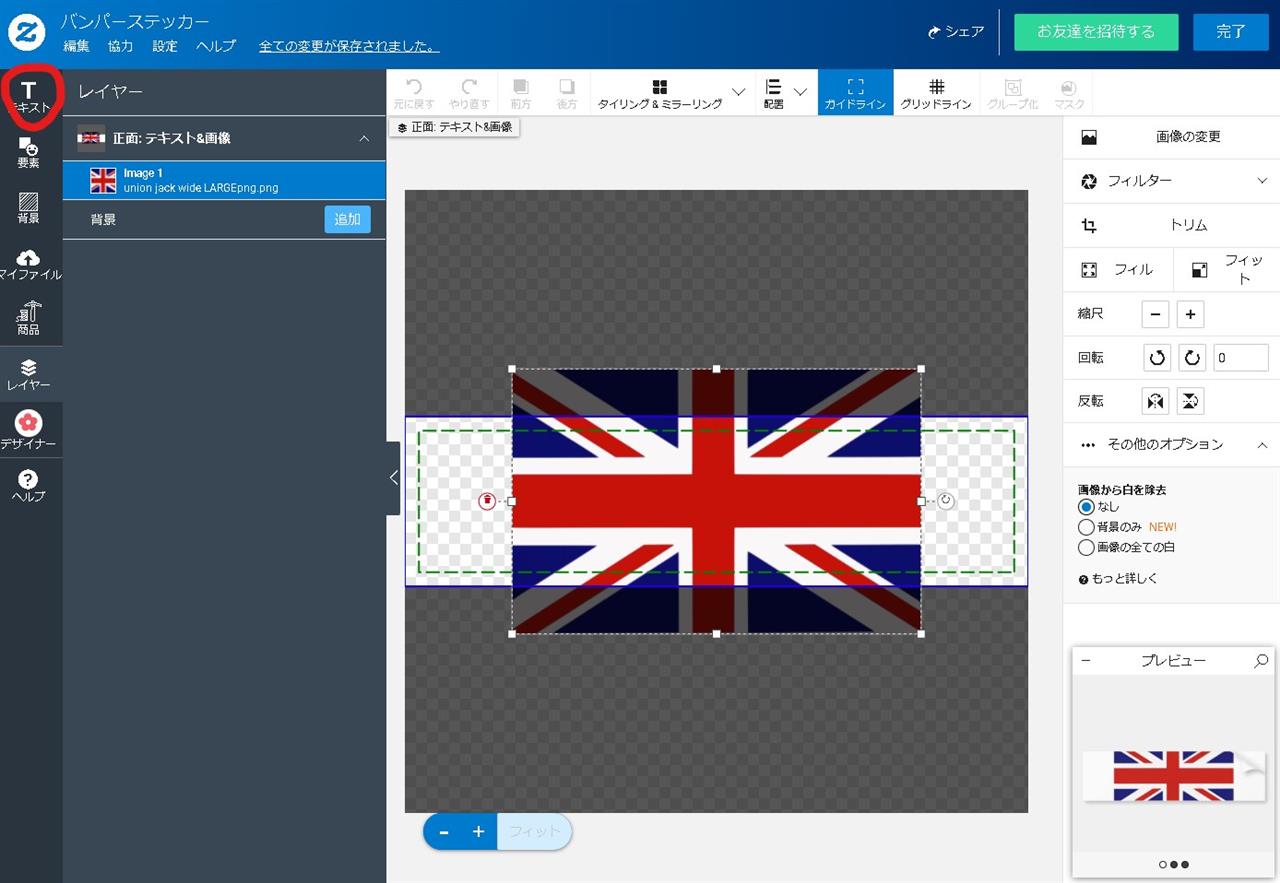Screen dimensions: 1280x883
Task: Minimize the プレビュー panel
Action: tap(1086, 661)
